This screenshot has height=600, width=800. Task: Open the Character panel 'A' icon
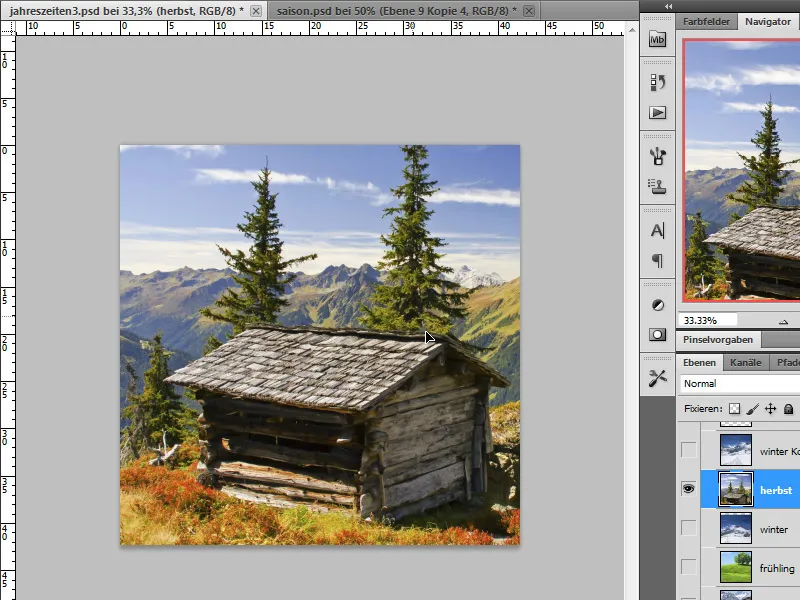(657, 231)
